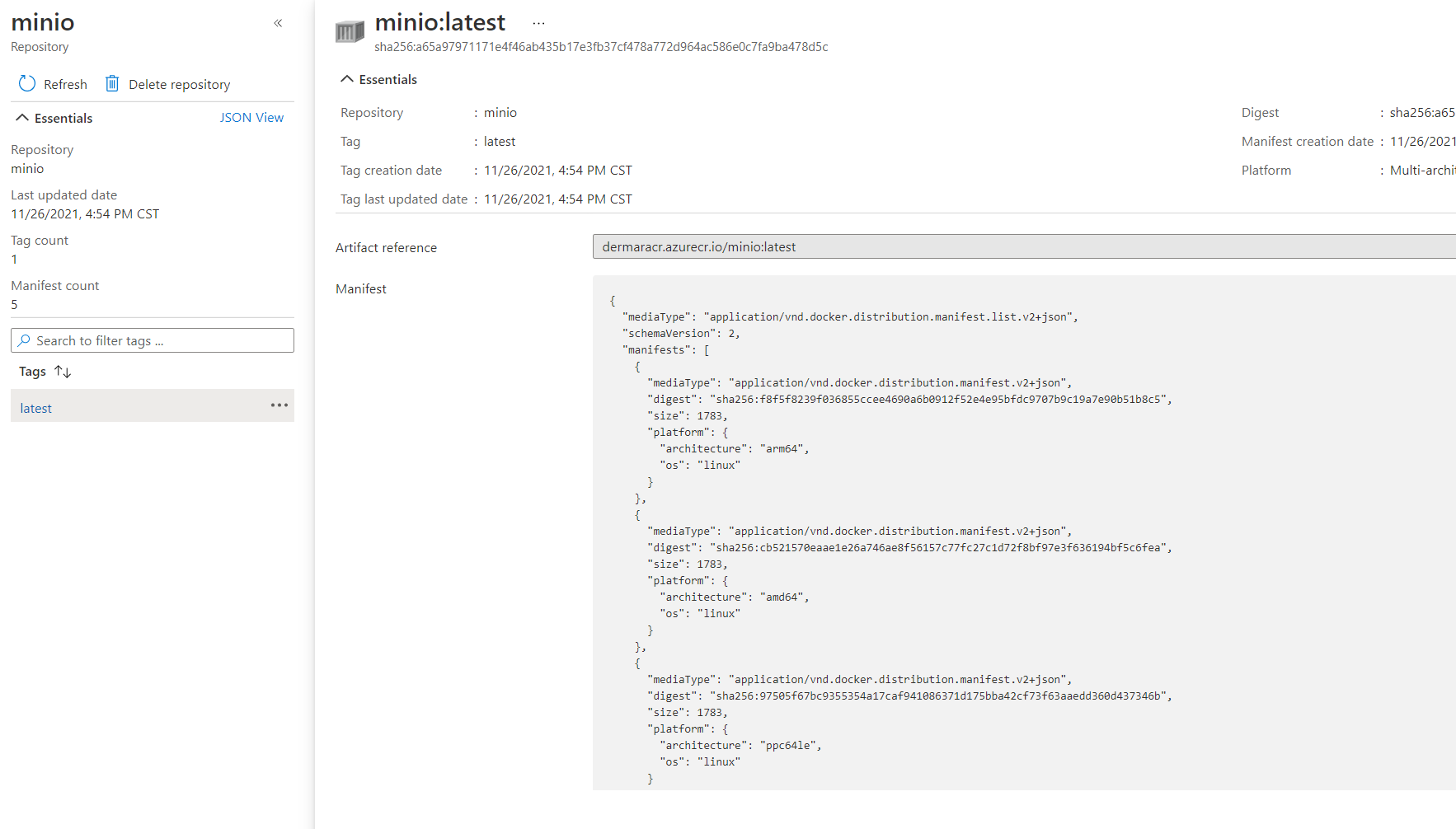Click the schemaVersion line in manifest
This screenshot has width=1456, height=829.
681,334
